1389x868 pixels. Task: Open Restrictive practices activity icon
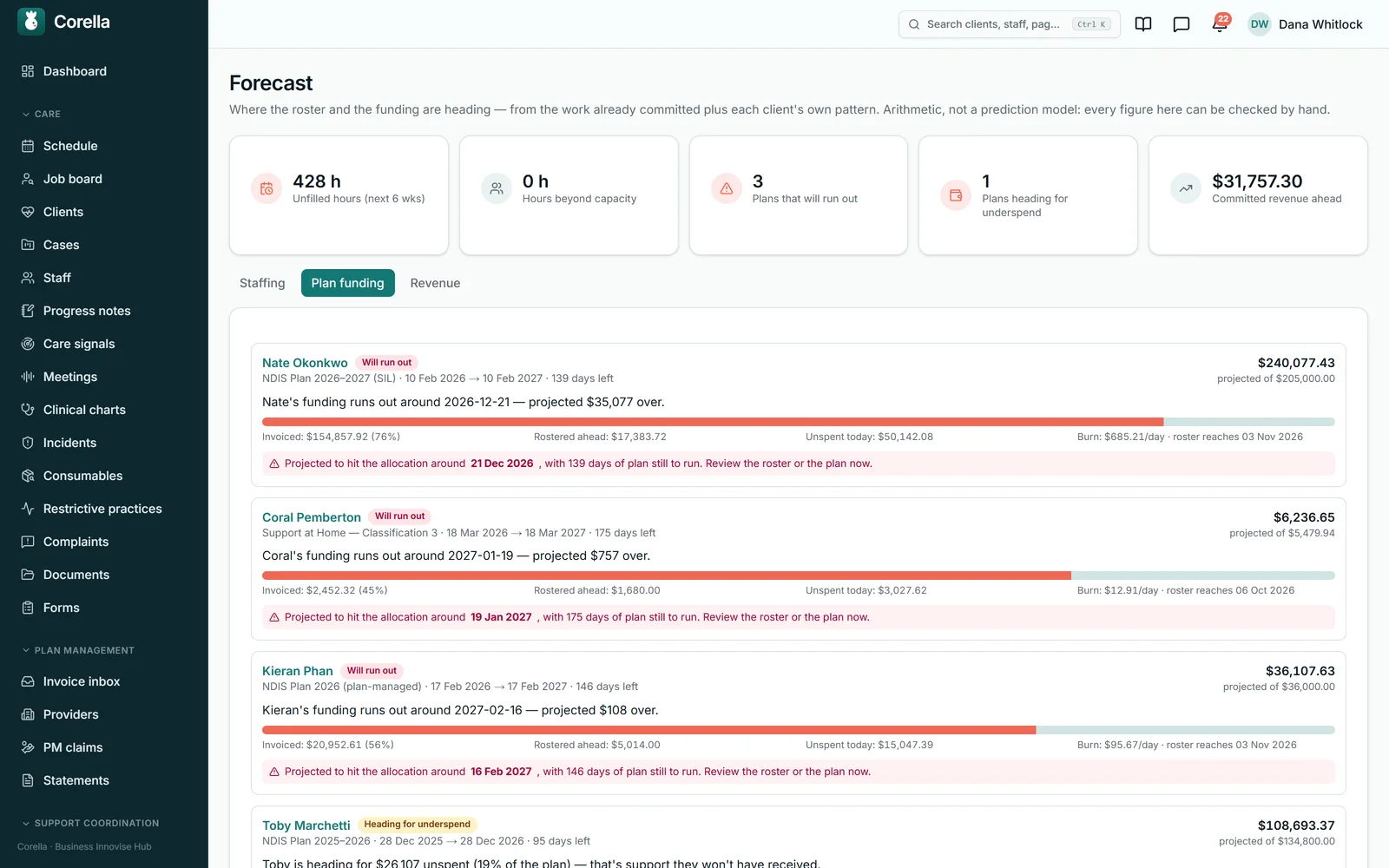pyautogui.click(x=28, y=509)
